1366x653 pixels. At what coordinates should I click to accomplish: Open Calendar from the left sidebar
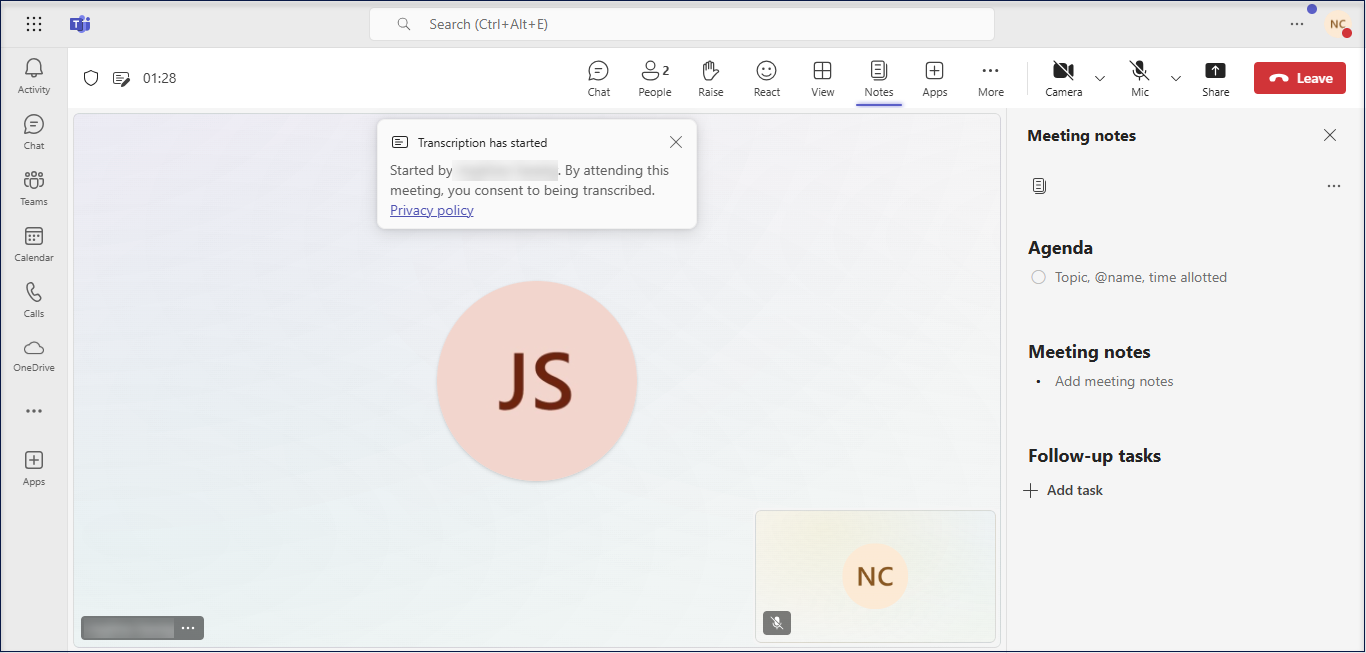[x=34, y=244]
